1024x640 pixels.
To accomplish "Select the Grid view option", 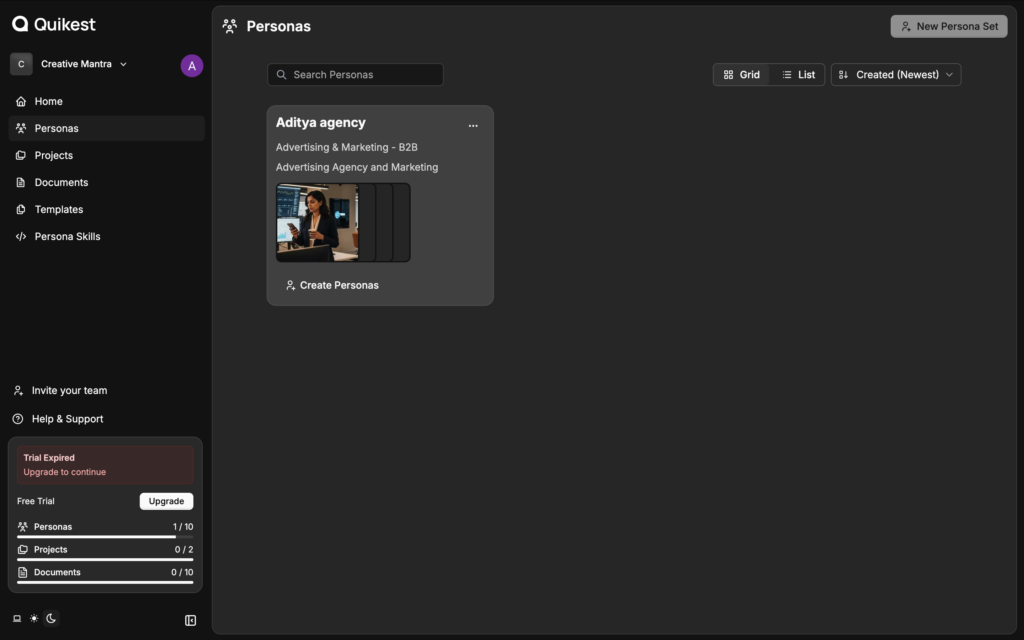I will click(x=742, y=75).
